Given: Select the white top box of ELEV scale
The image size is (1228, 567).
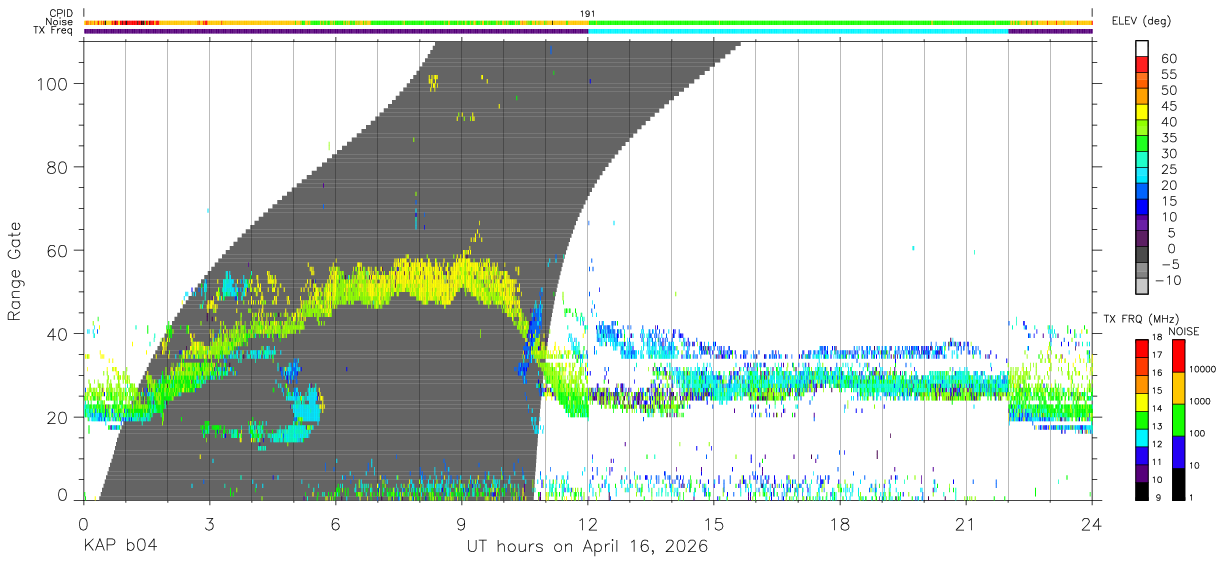Looking at the screenshot, I should click(x=1142, y=49).
